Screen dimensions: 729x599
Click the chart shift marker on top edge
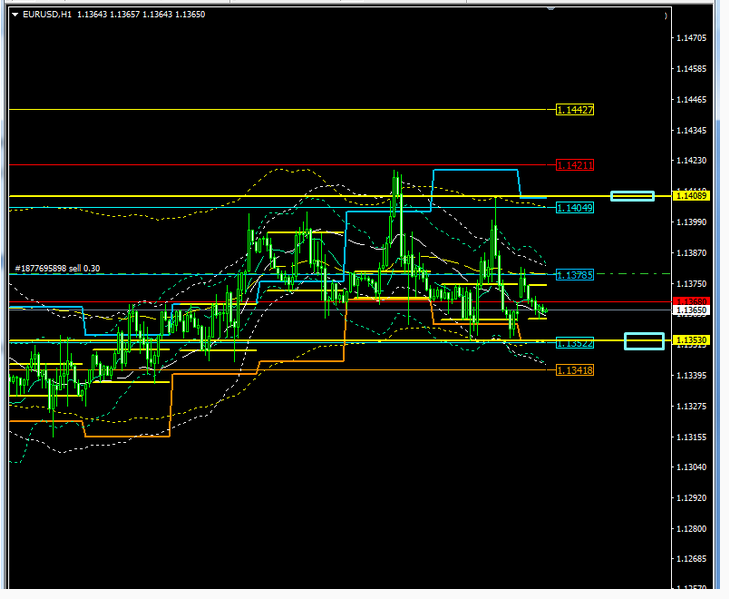pos(665,15)
